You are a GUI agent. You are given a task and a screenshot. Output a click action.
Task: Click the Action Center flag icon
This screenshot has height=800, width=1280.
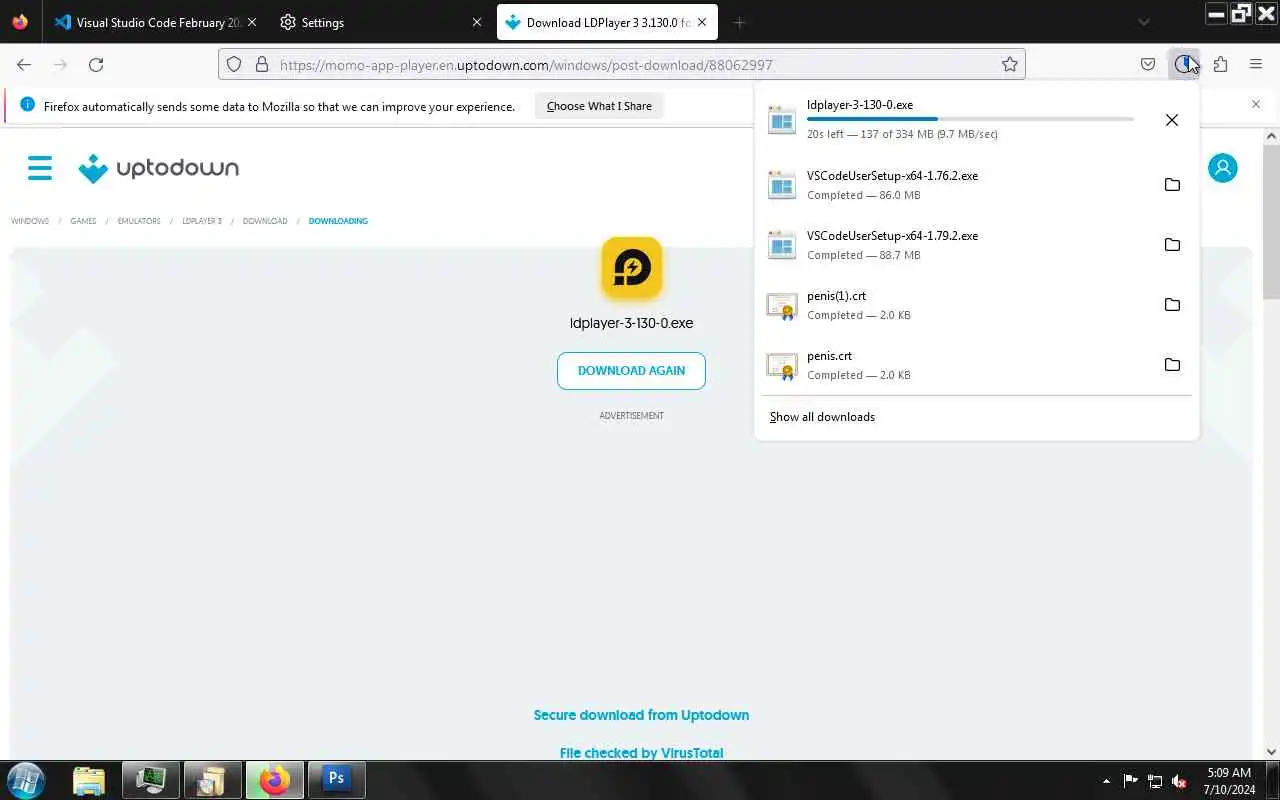tap(1130, 780)
